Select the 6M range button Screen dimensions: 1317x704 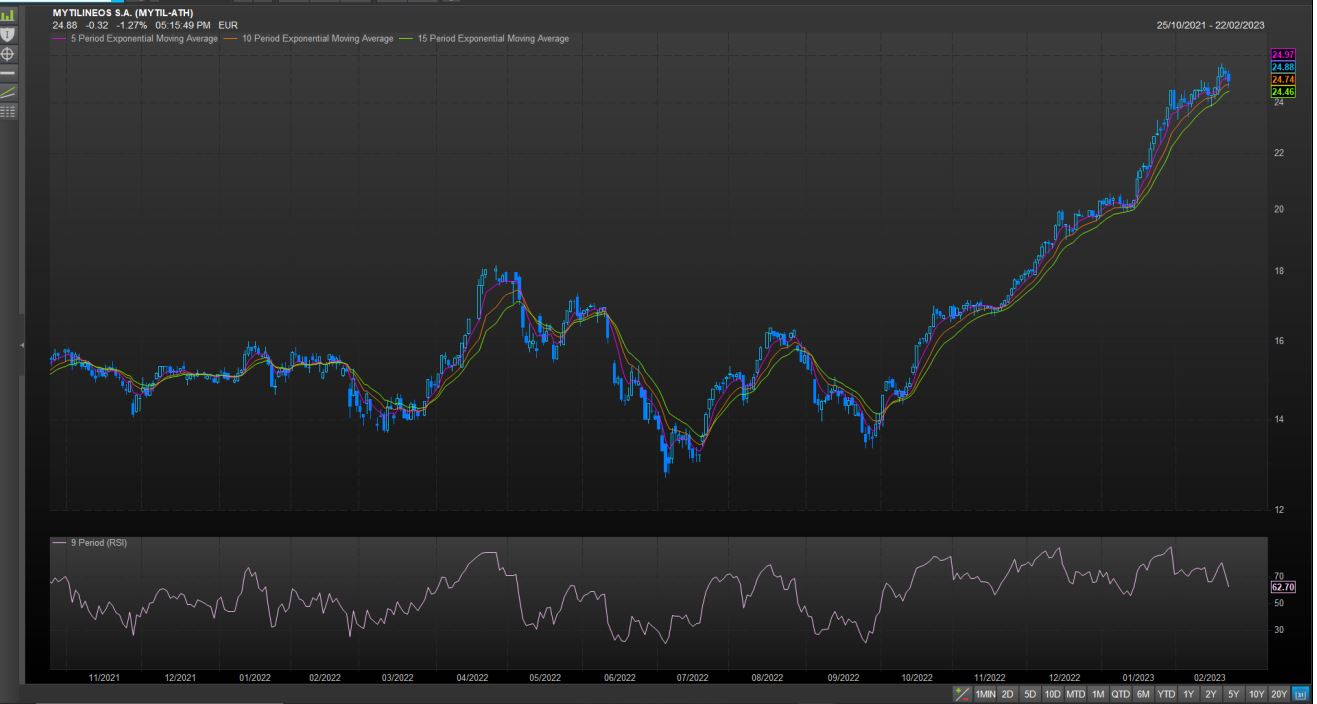click(x=1142, y=693)
